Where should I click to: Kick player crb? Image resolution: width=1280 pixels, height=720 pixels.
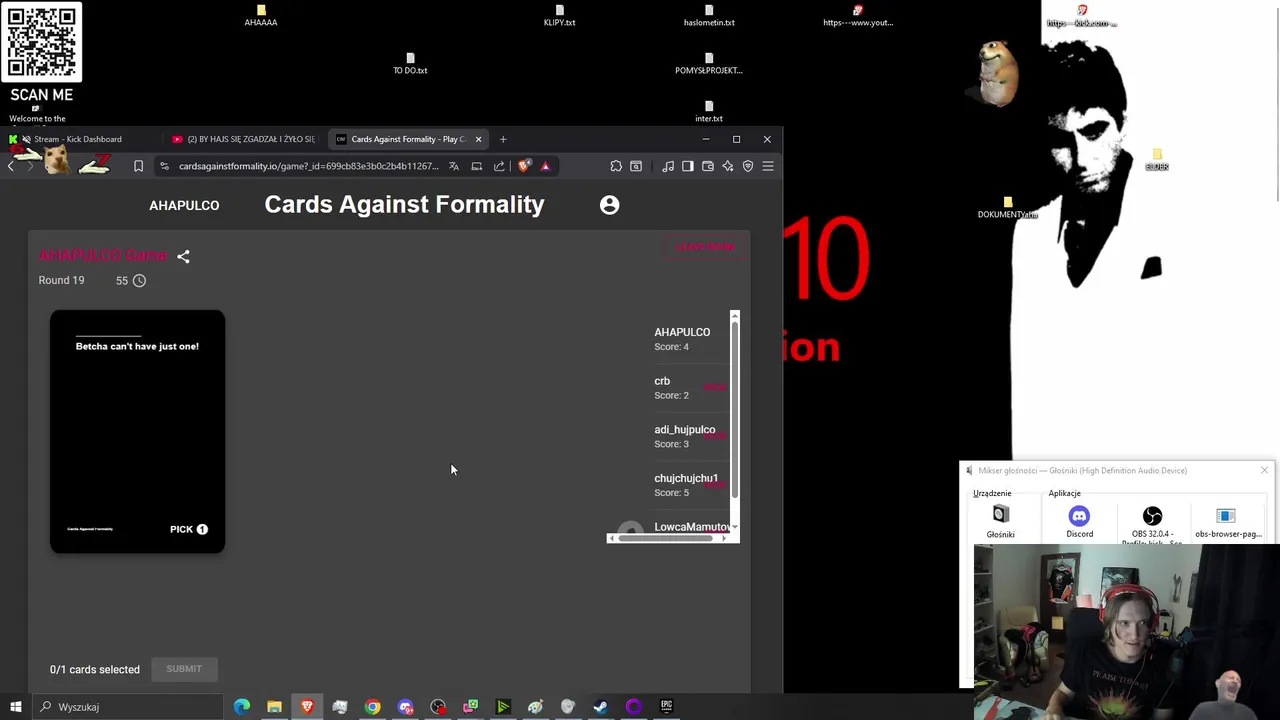point(714,388)
